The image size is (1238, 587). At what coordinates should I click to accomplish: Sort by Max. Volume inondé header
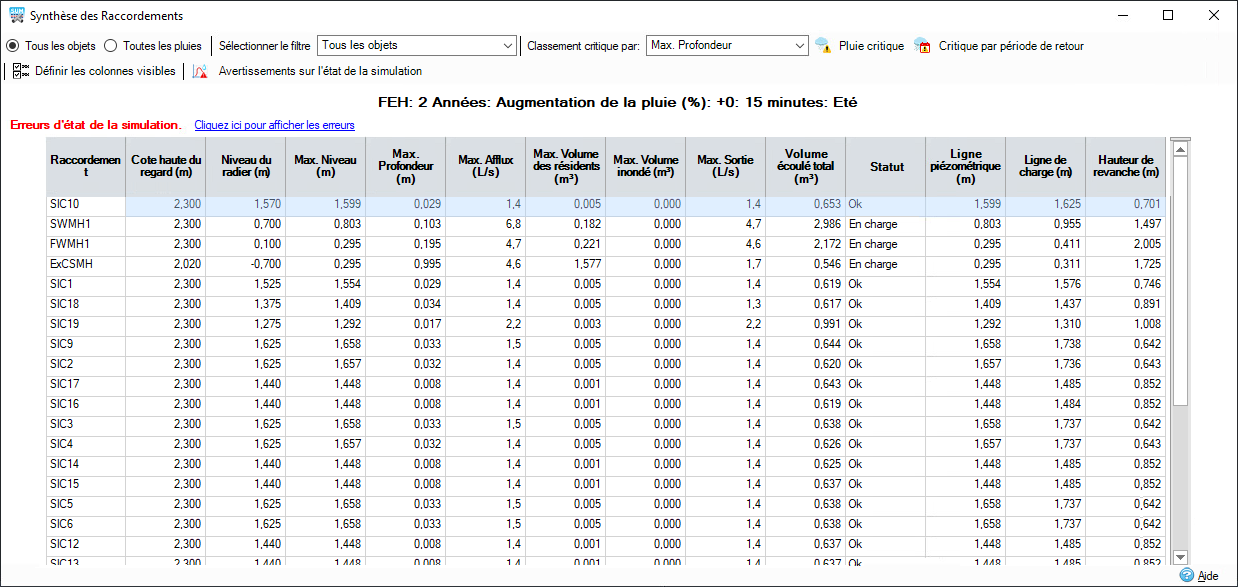(x=646, y=166)
